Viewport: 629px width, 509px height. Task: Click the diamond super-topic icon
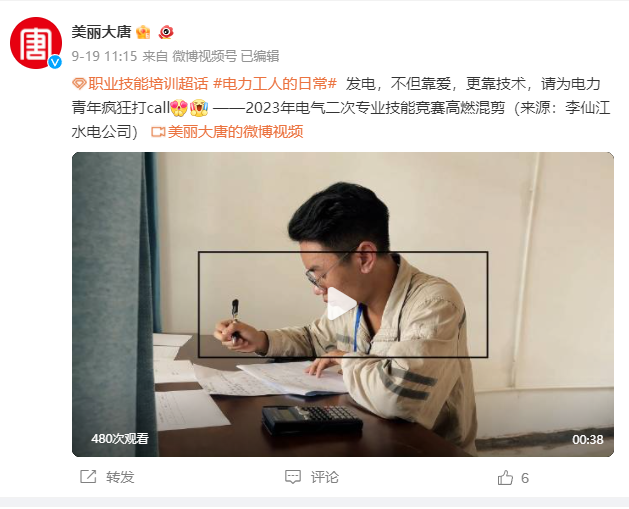click(x=79, y=84)
